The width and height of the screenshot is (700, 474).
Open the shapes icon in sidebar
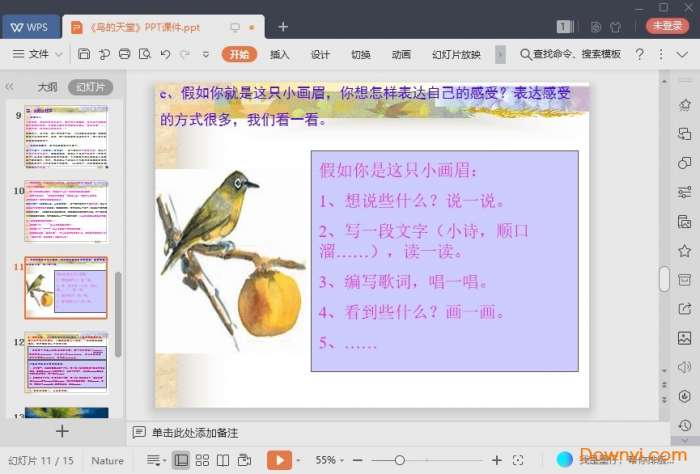pyautogui.click(x=684, y=163)
